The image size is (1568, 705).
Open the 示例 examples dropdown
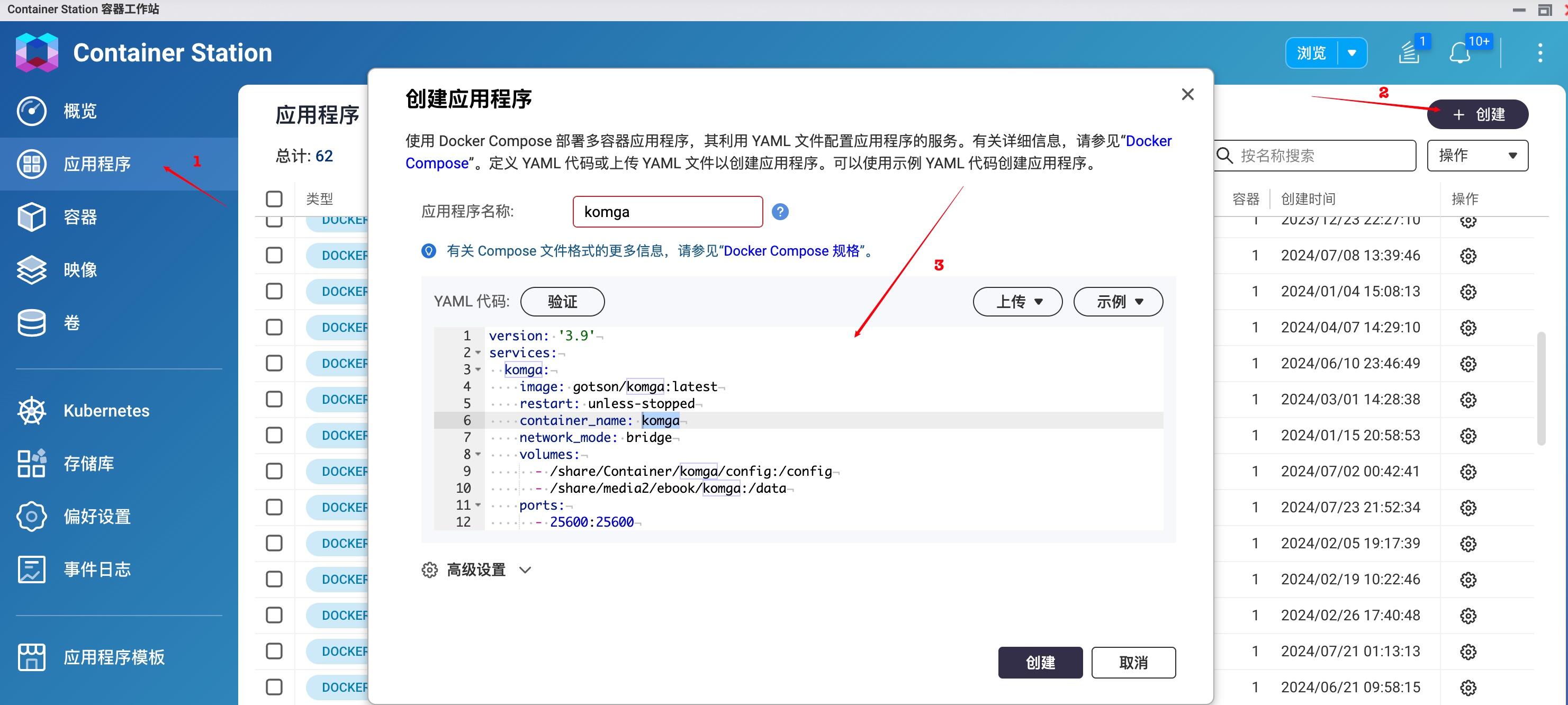pos(1118,302)
